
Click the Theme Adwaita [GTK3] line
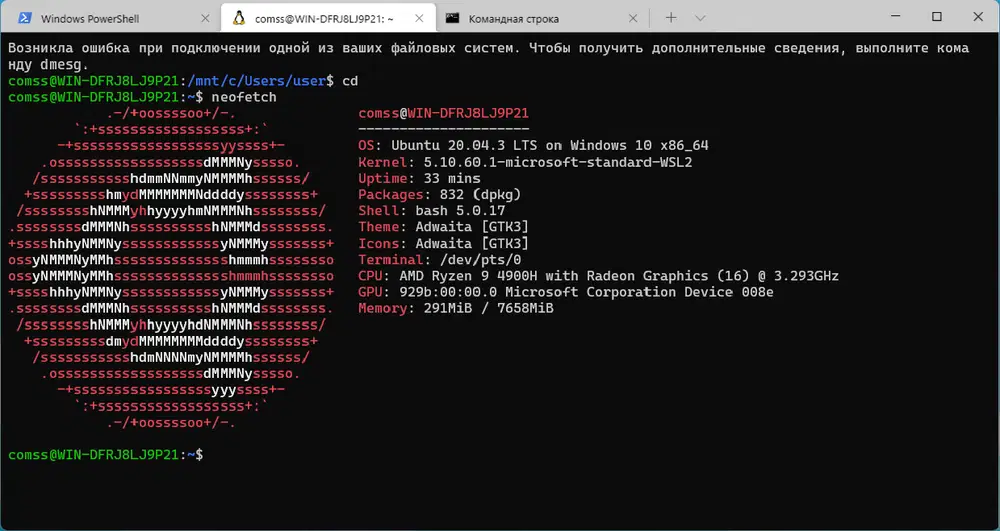(x=443, y=227)
